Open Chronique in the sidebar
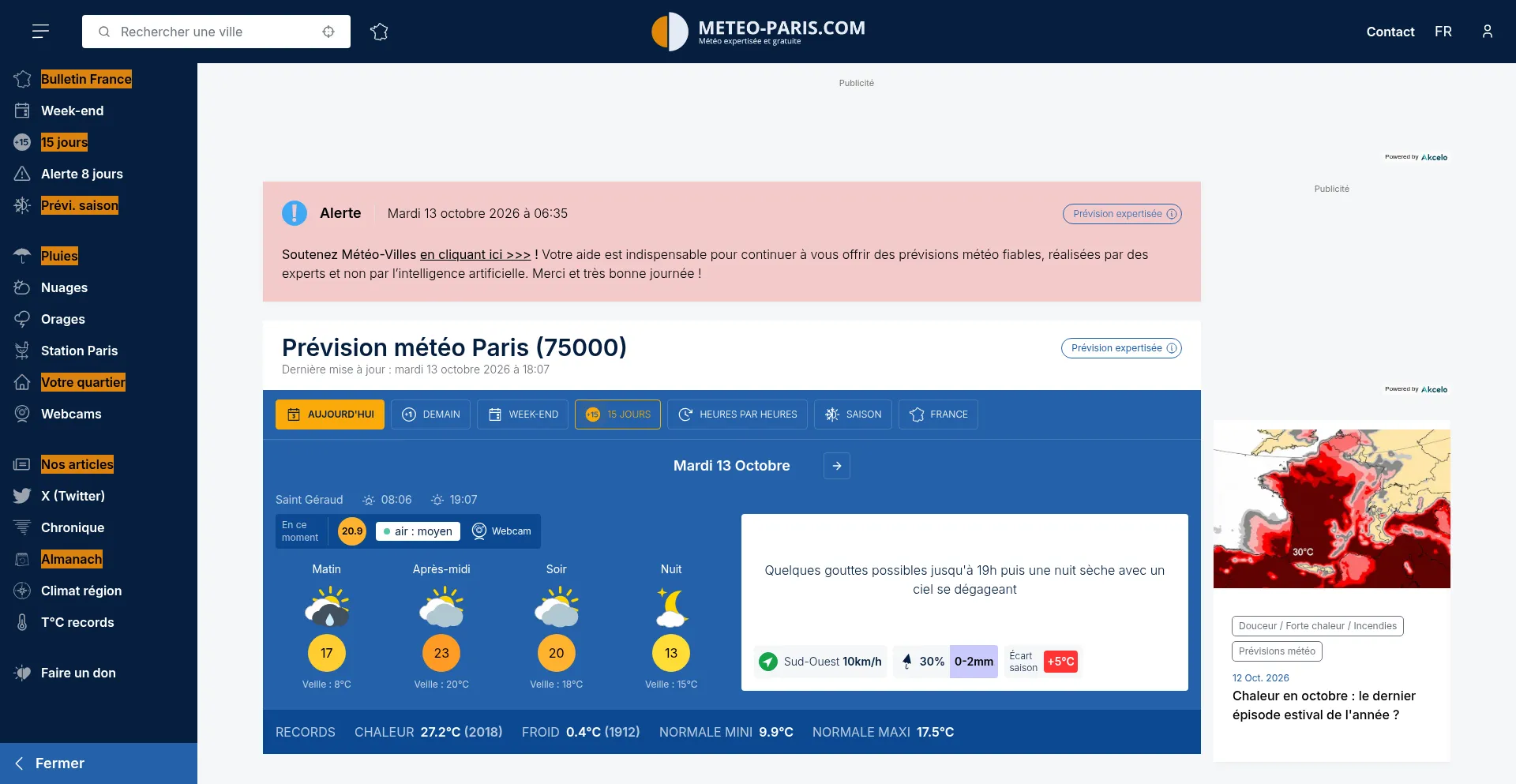1516x784 pixels. tap(73, 527)
